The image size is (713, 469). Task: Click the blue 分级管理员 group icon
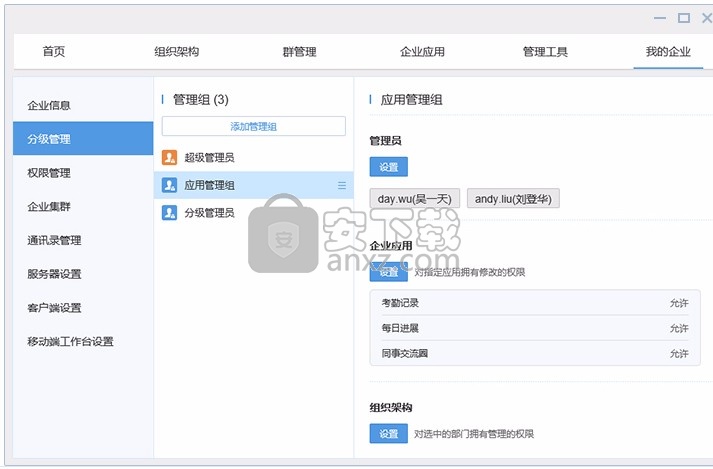click(x=170, y=212)
